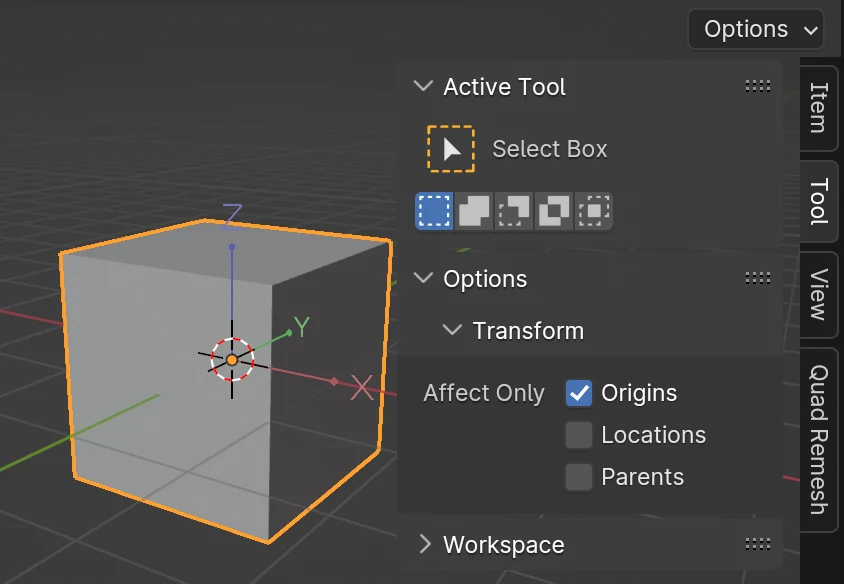This screenshot has height=584, width=844.
Task: Choose Subtract existing selection mode
Action: [514, 212]
